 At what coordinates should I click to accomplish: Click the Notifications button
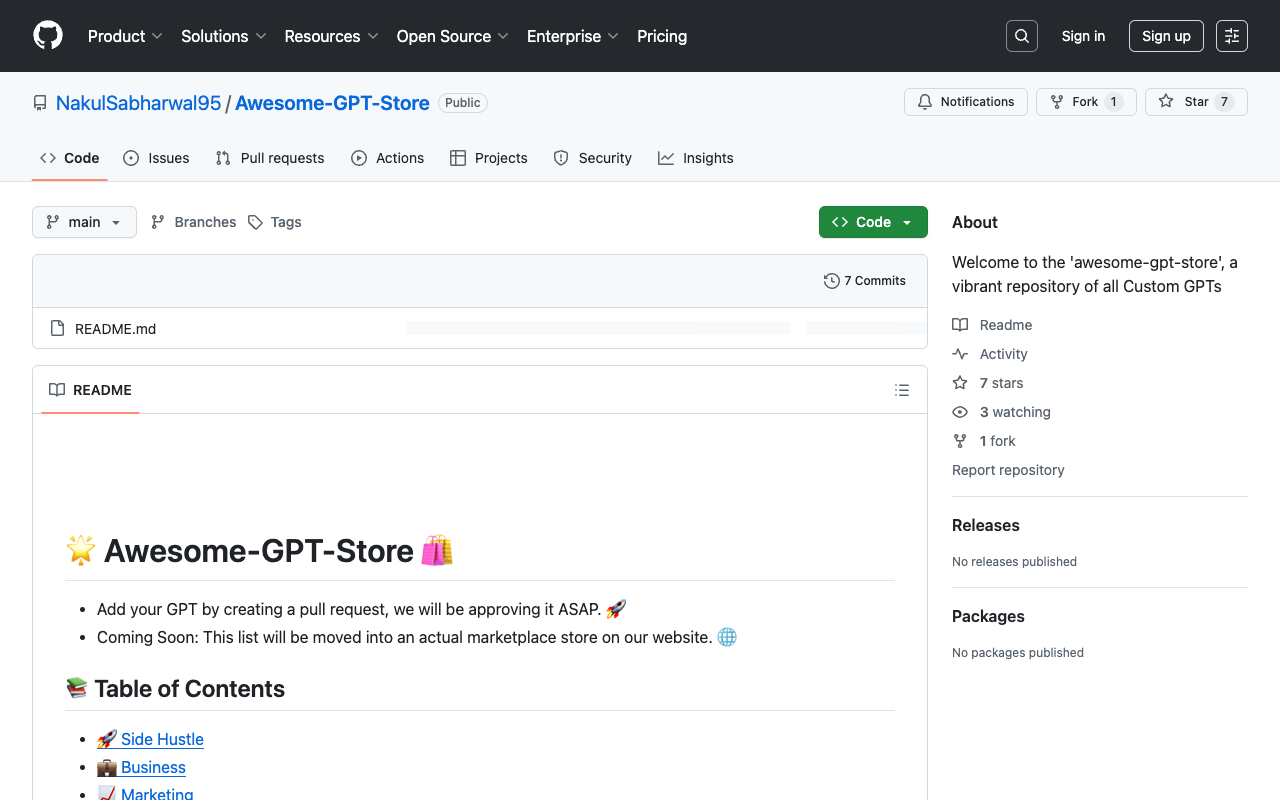[x=966, y=102]
